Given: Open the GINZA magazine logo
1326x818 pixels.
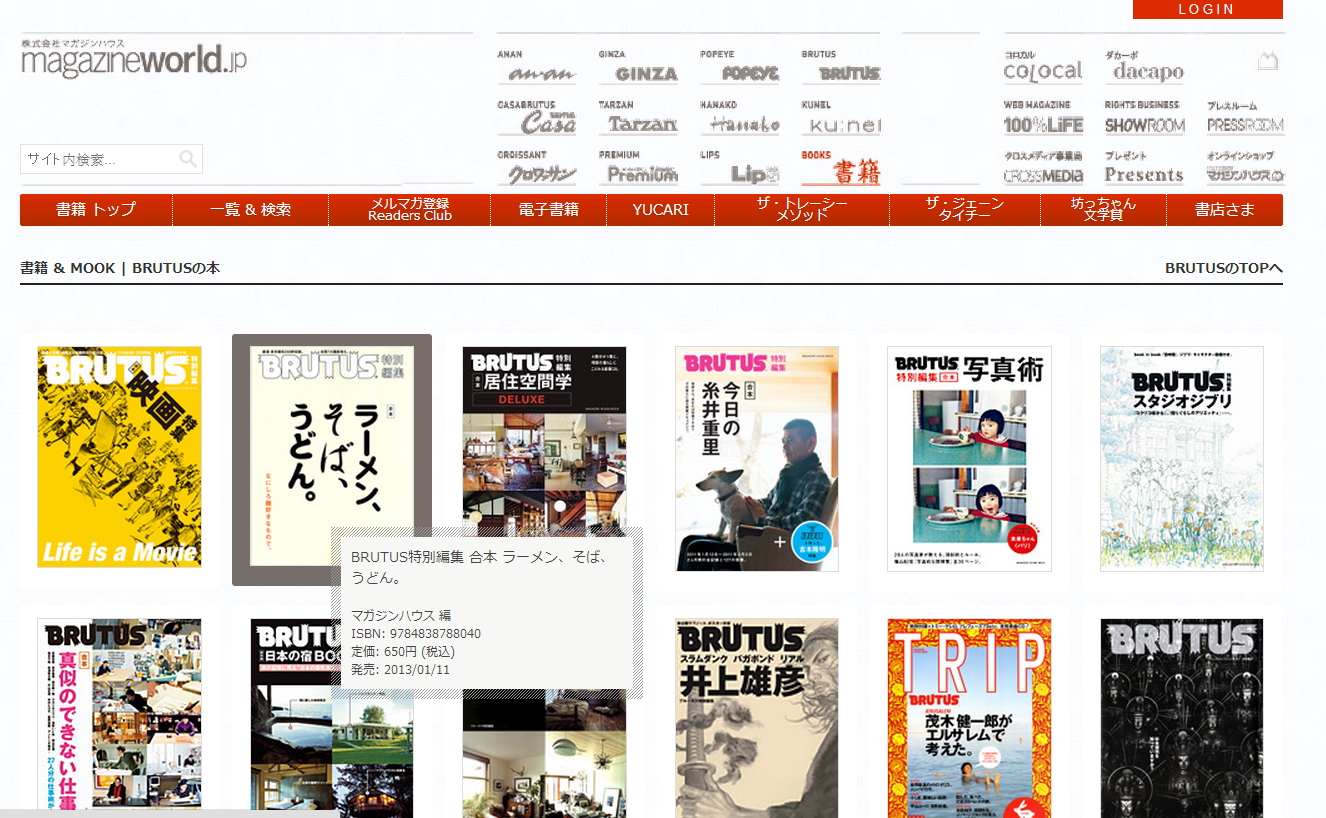Looking at the screenshot, I should pyautogui.click(x=638, y=68).
